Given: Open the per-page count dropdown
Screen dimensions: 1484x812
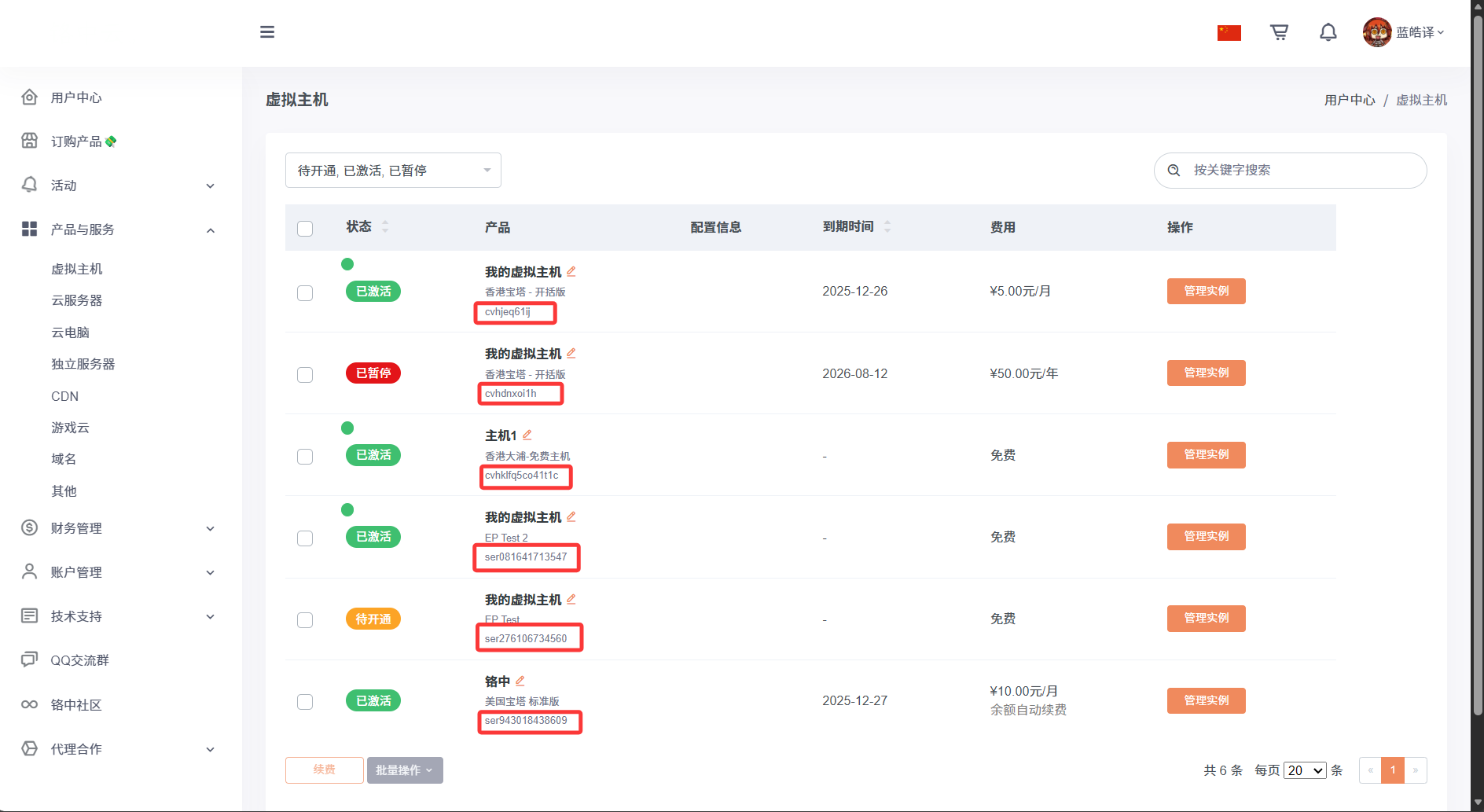Looking at the screenshot, I should [1305, 770].
